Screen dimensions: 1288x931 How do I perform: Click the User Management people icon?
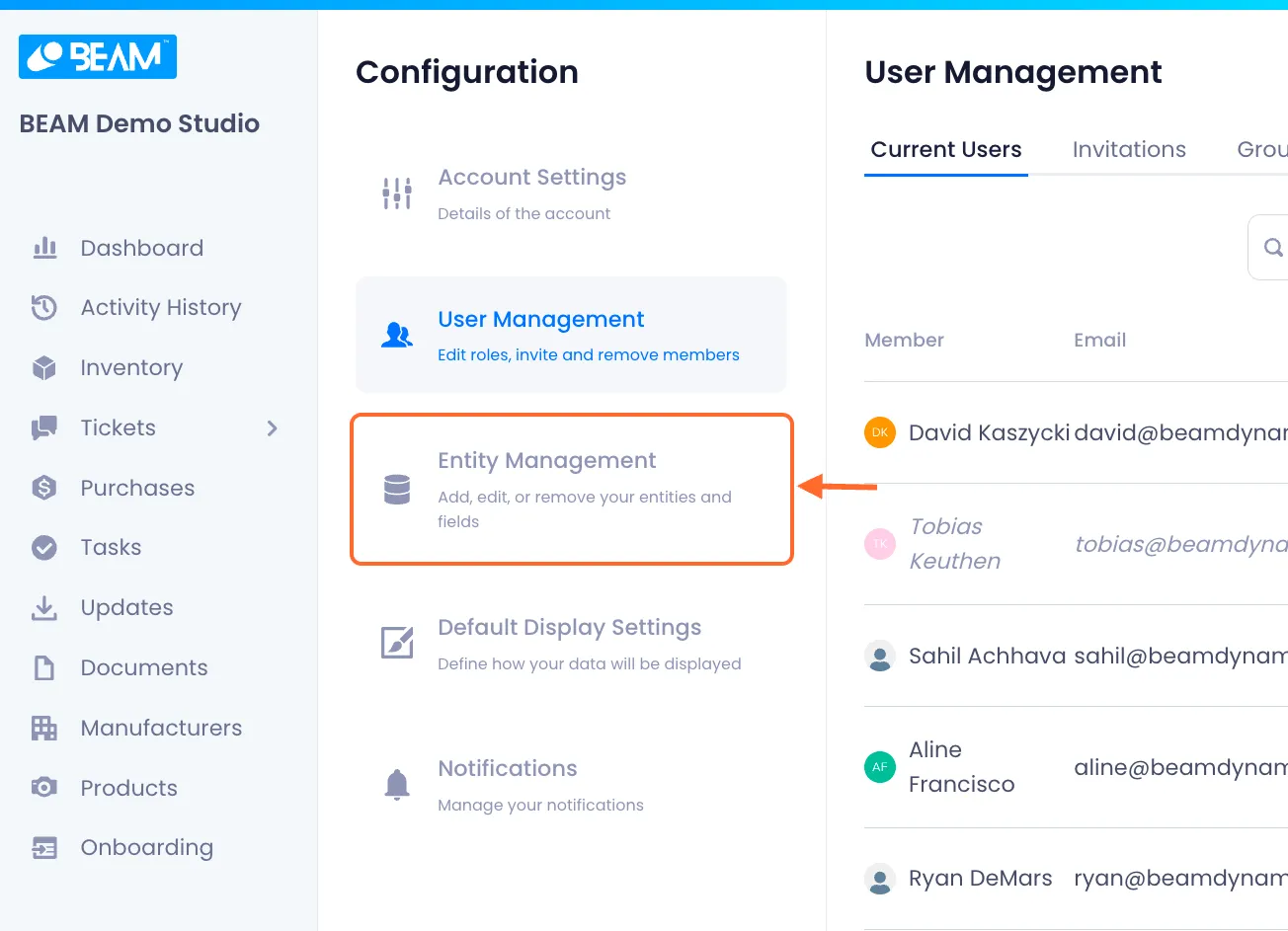click(x=397, y=336)
